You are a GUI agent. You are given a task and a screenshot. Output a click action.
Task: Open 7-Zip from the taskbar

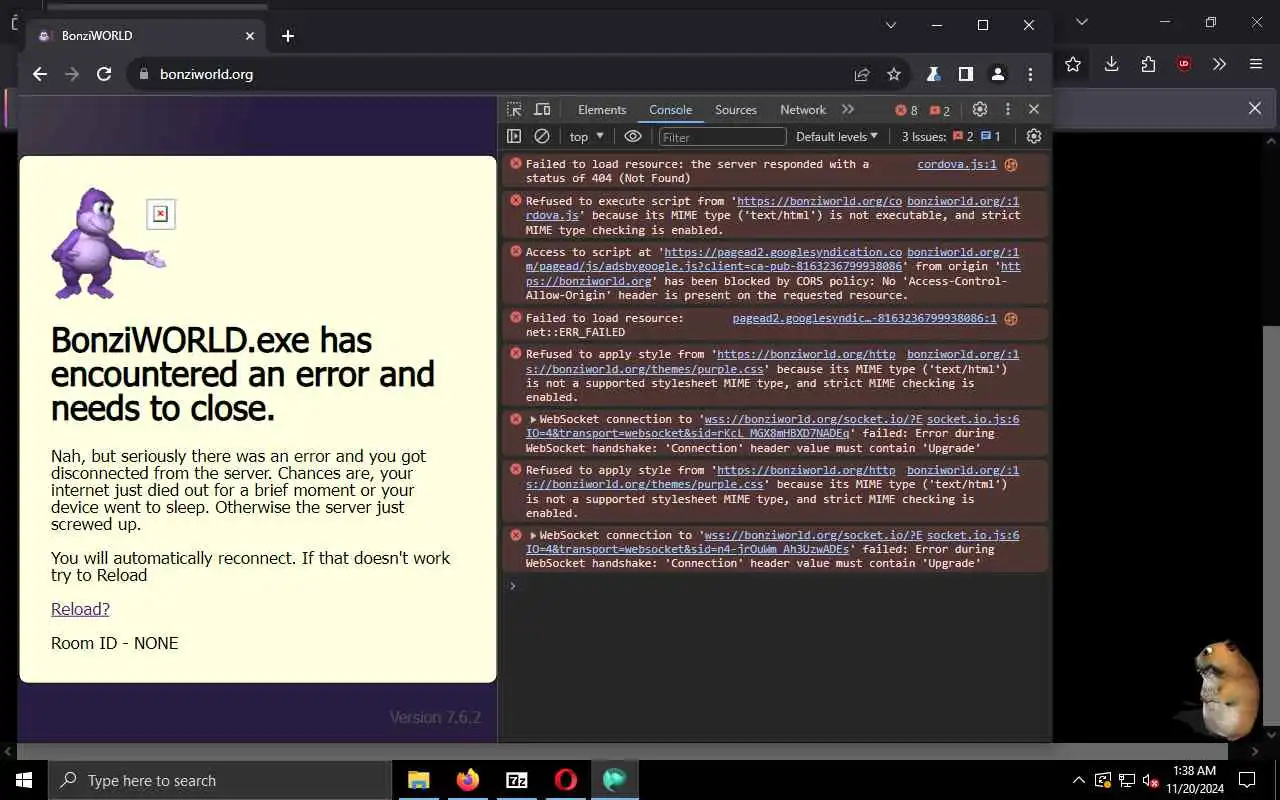click(x=517, y=780)
